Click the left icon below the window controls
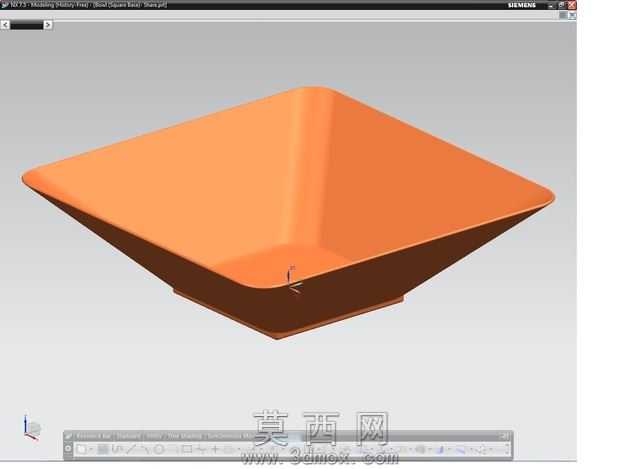Viewport: 639px width, 469px height. pos(563,15)
